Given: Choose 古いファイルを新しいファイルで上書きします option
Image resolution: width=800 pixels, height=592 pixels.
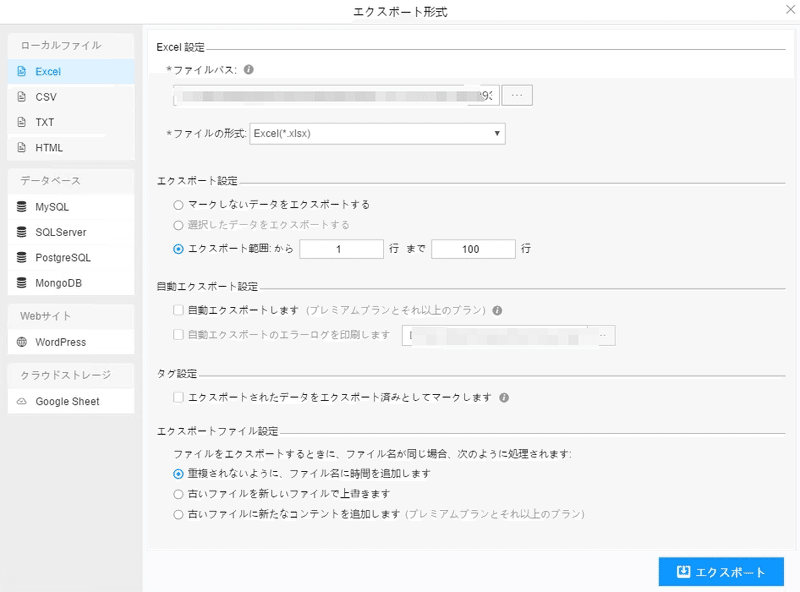Looking at the screenshot, I should pyautogui.click(x=178, y=494).
